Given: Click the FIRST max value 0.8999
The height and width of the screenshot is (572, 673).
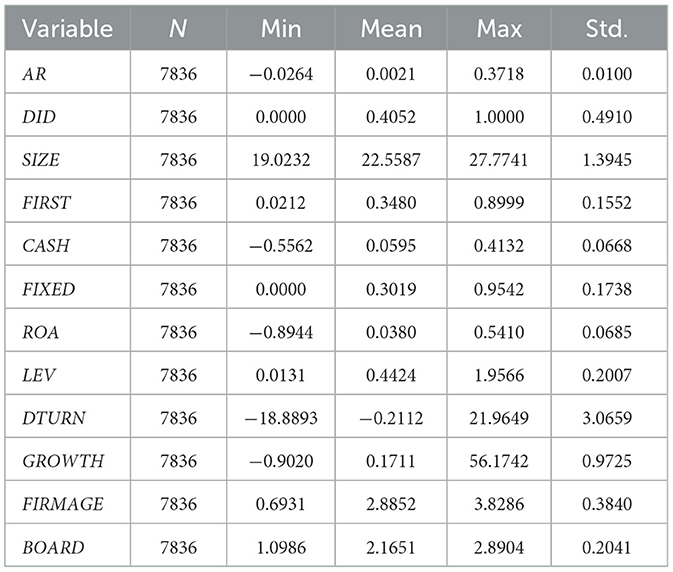Looking at the screenshot, I should point(499,203).
